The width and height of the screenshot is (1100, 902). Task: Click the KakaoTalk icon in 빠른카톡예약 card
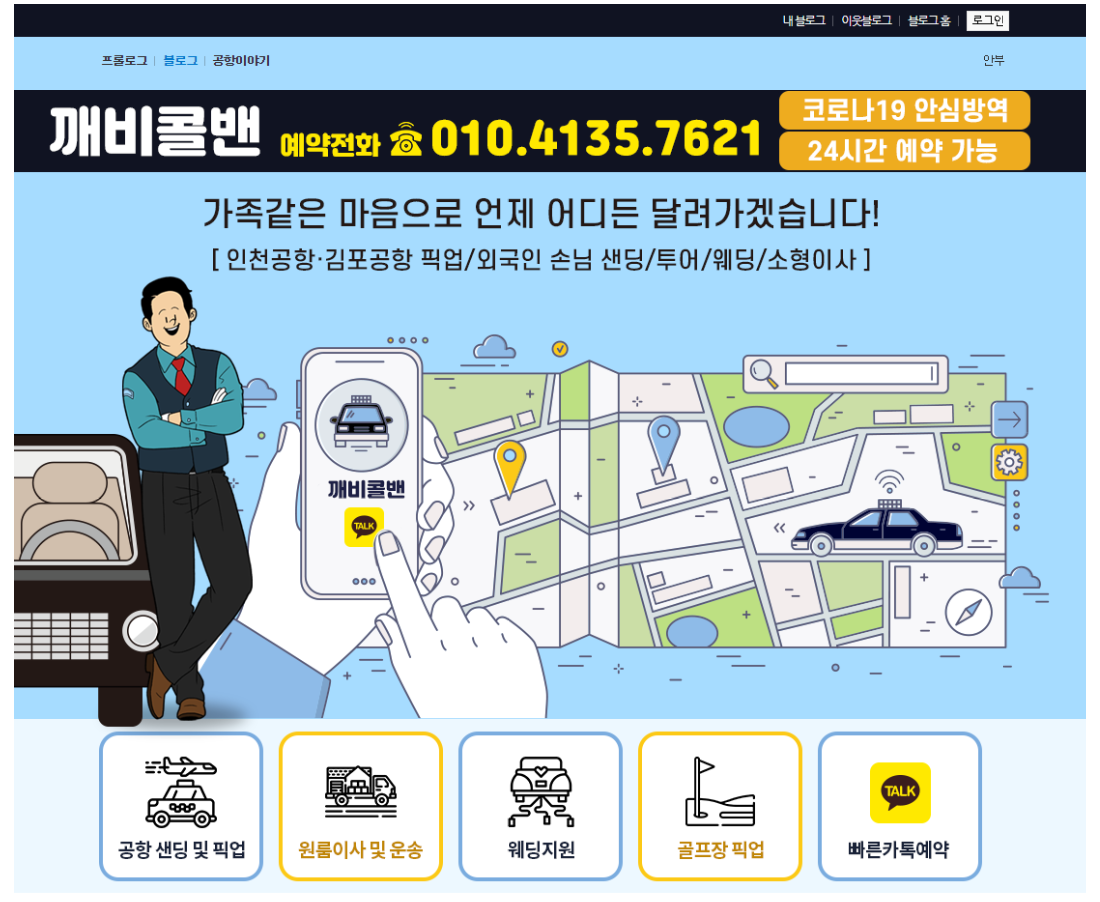click(x=900, y=793)
